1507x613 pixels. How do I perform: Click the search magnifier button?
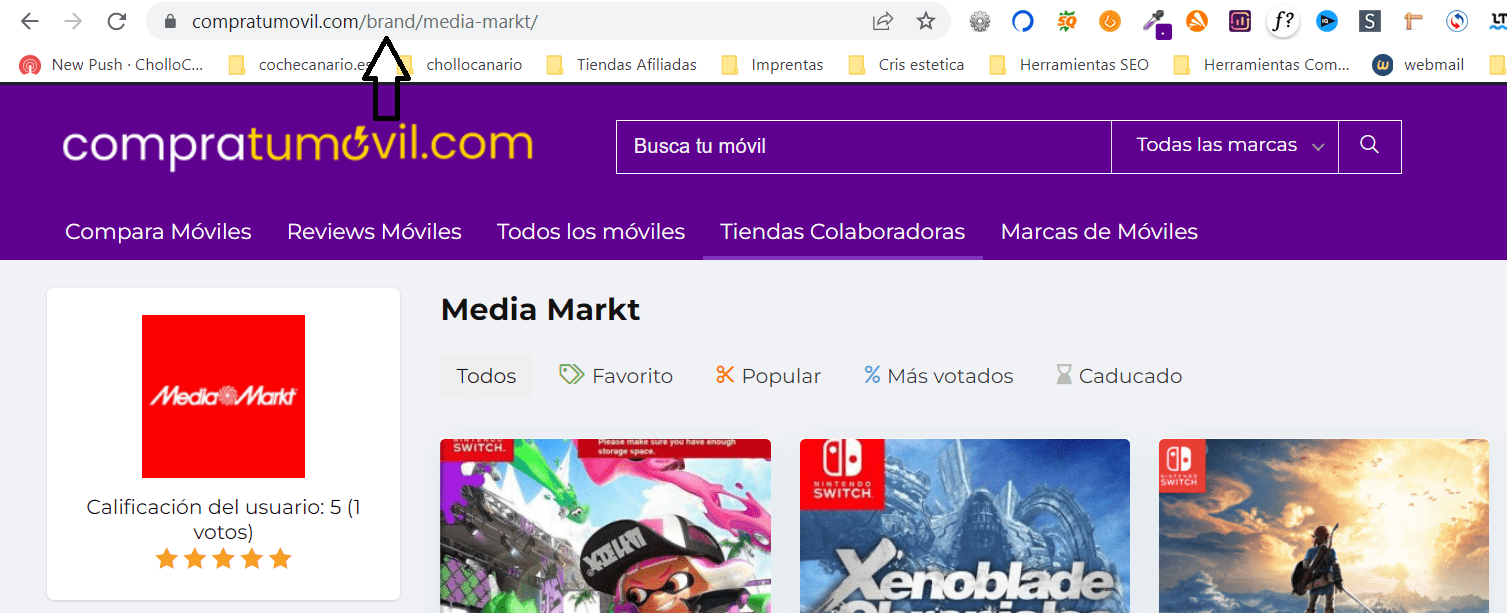click(1370, 146)
